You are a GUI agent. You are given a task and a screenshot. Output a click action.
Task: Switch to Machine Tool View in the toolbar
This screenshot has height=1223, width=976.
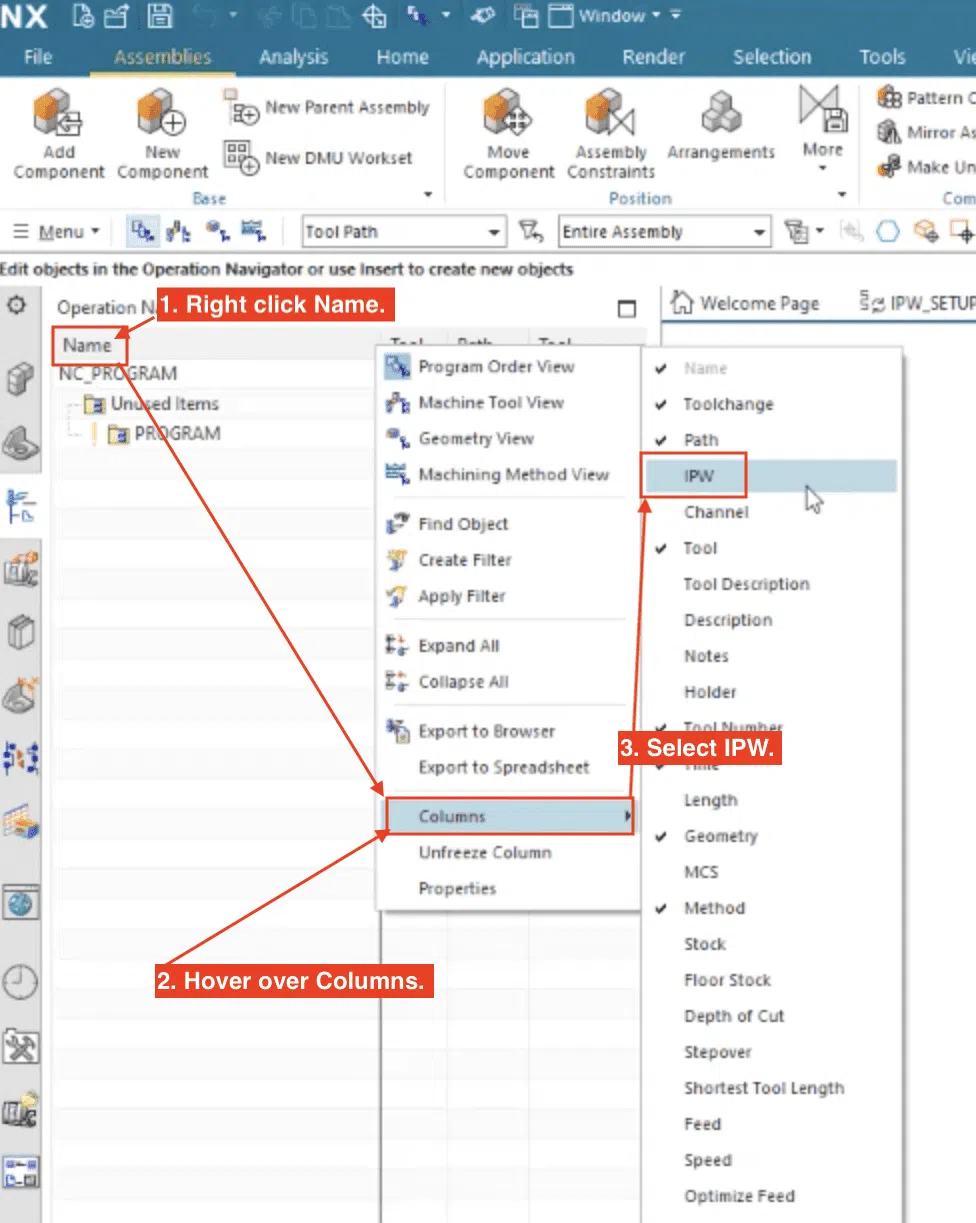tap(179, 232)
